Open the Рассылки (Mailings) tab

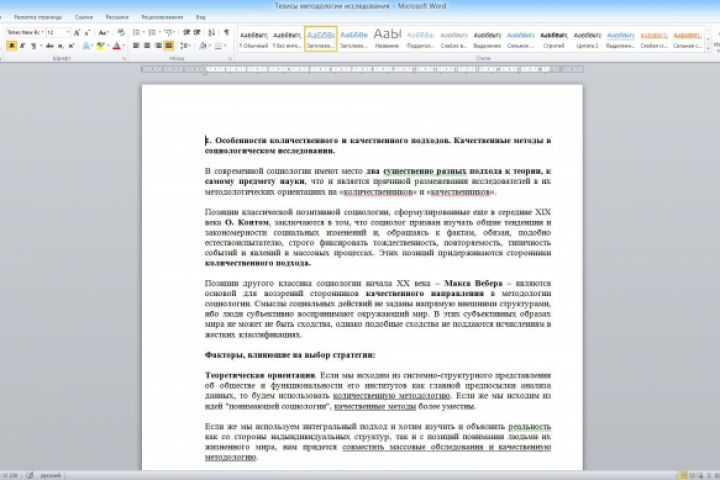pyautogui.click(x=117, y=17)
